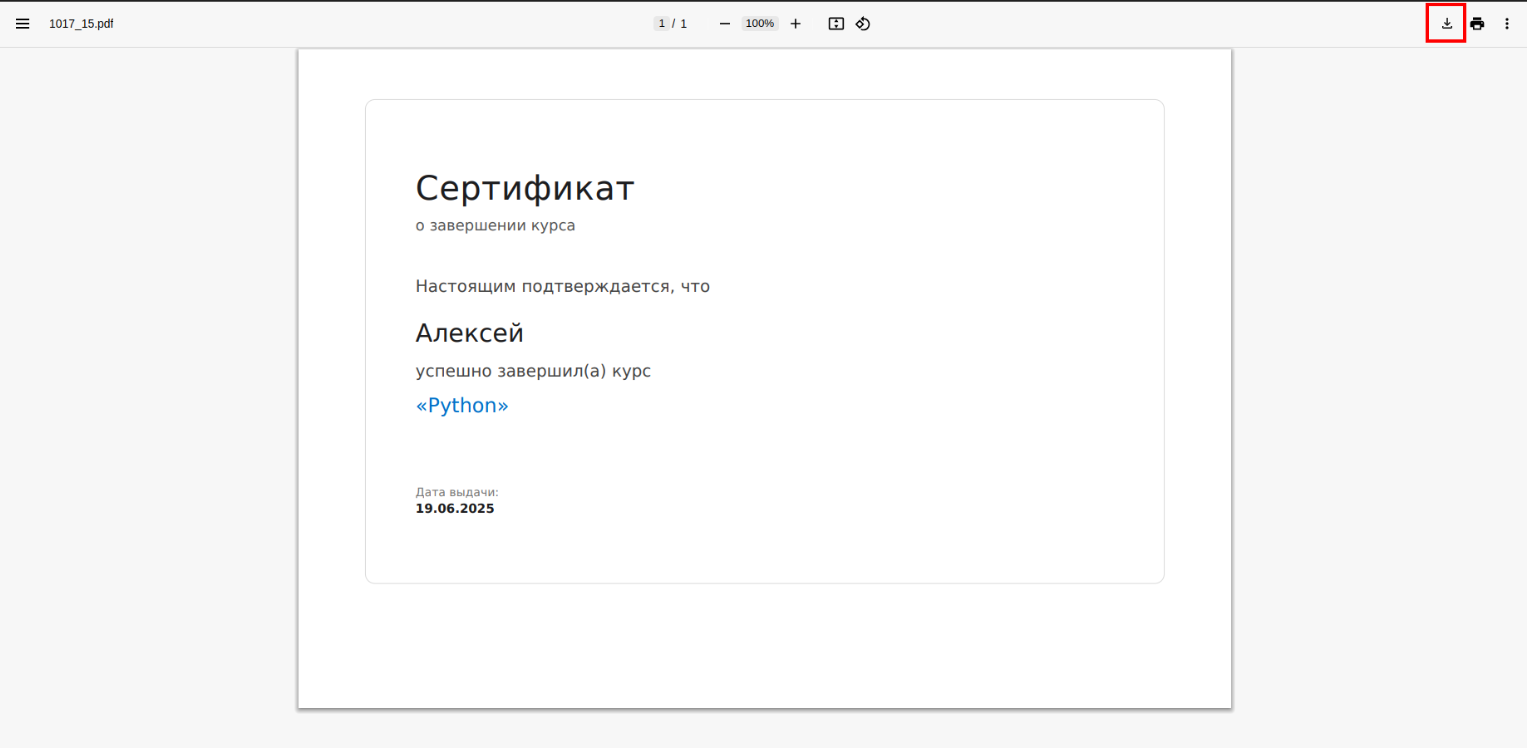Viewport: 1527px width, 748px height.
Task: Click the 1017_15.pdf file name
Action: tap(81, 24)
